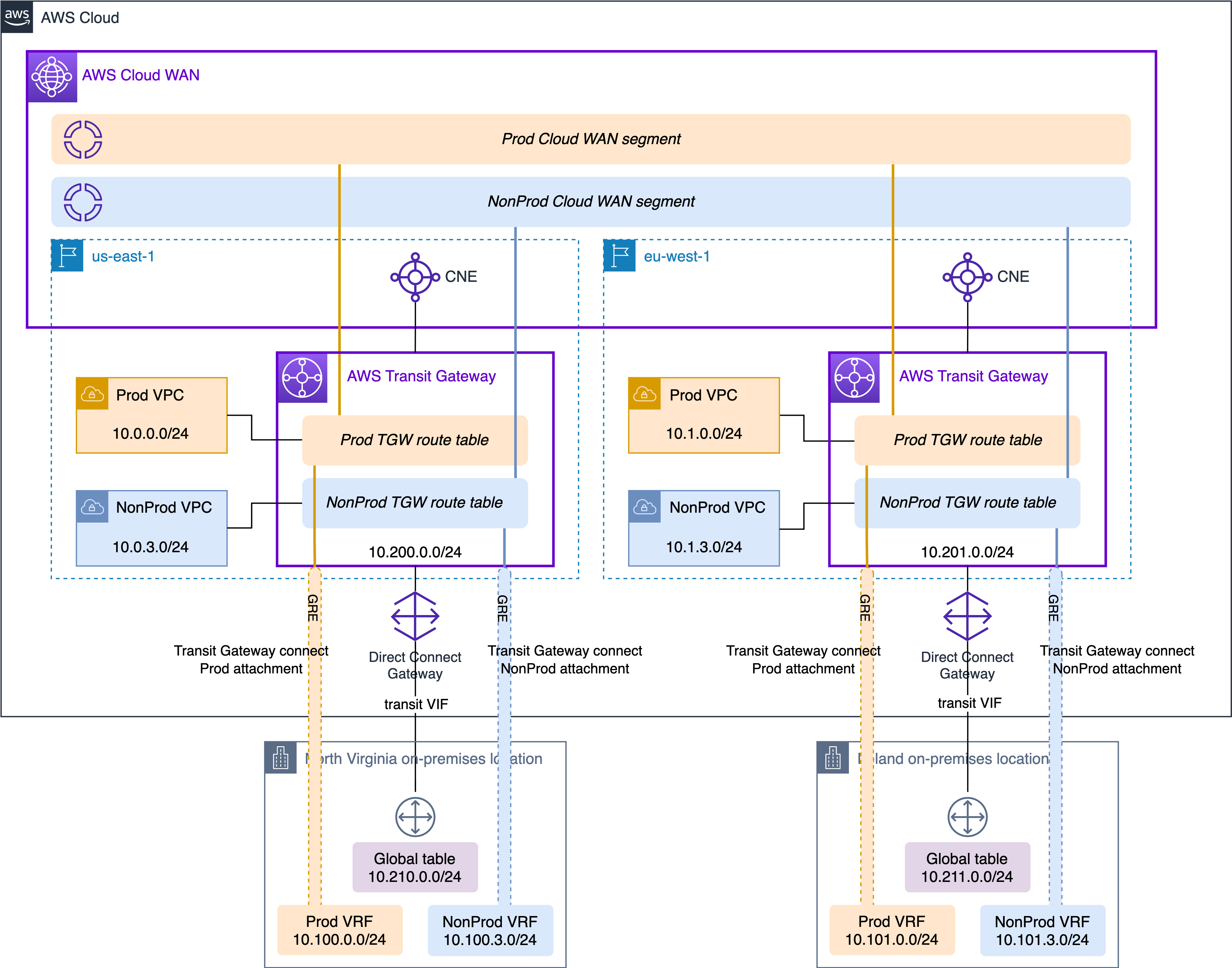This screenshot has width=1232, height=968.
Task: Select the Prod VRF 10.101.0.0/24 box
Action: click(x=892, y=930)
